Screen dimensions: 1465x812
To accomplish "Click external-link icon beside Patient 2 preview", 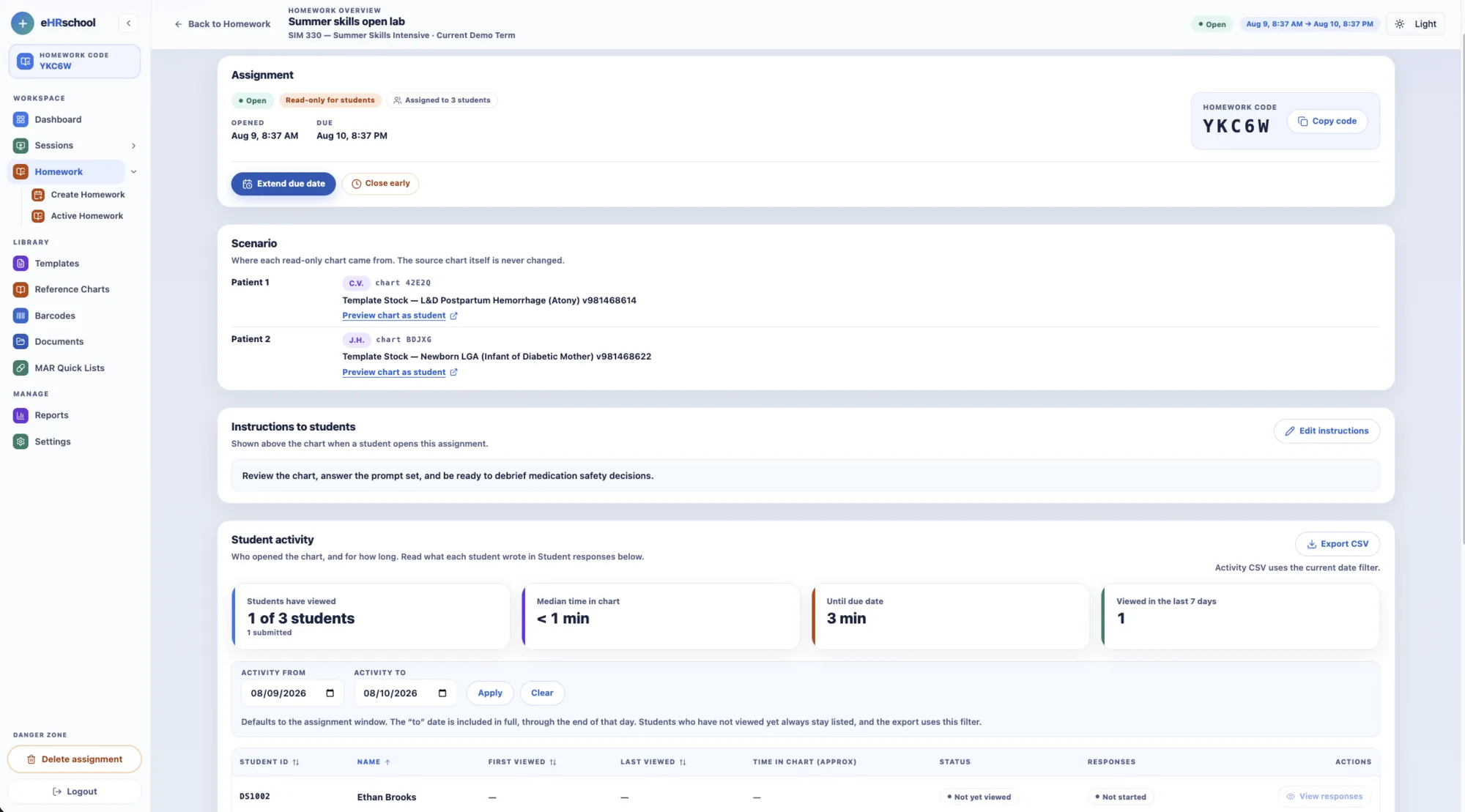I will pyautogui.click(x=453, y=373).
